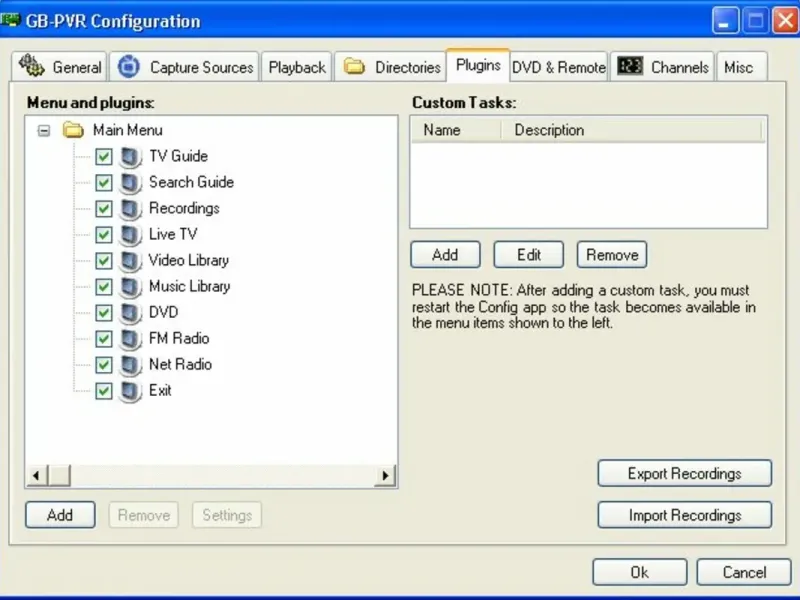Select the Exit tree item text
Screen dimensions: 800x600
pos(160,390)
